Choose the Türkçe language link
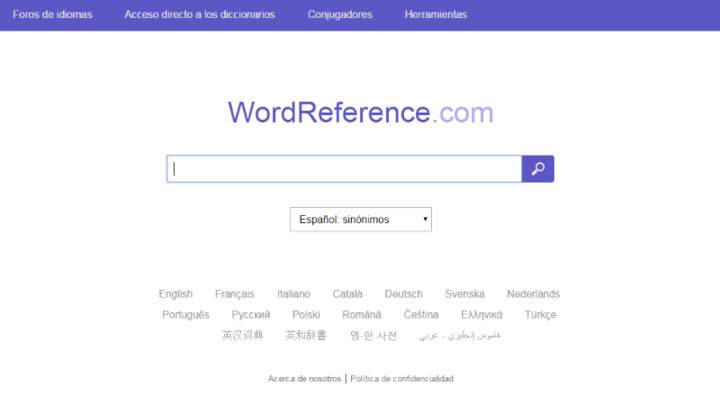The height and width of the screenshot is (414, 720). click(x=540, y=315)
